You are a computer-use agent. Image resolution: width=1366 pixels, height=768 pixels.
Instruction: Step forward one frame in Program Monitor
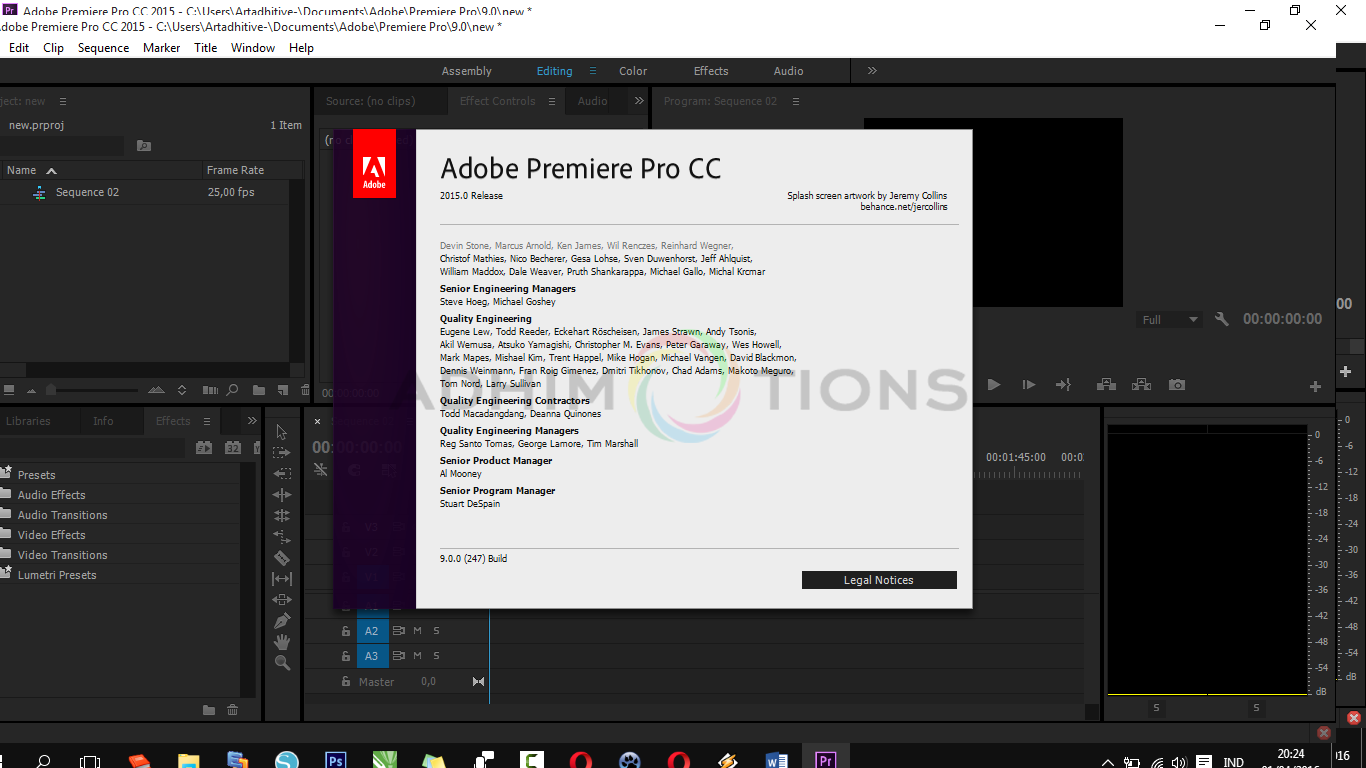[x=1028, y=385]
